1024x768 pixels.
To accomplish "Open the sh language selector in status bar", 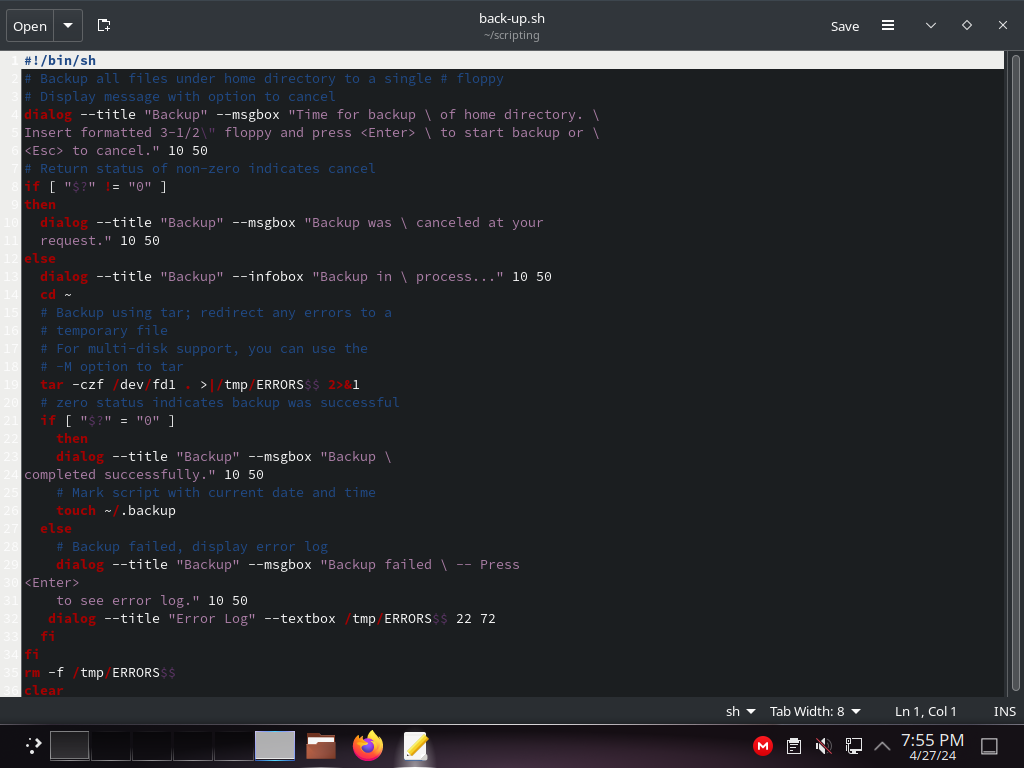I will (x=740, y=711).
